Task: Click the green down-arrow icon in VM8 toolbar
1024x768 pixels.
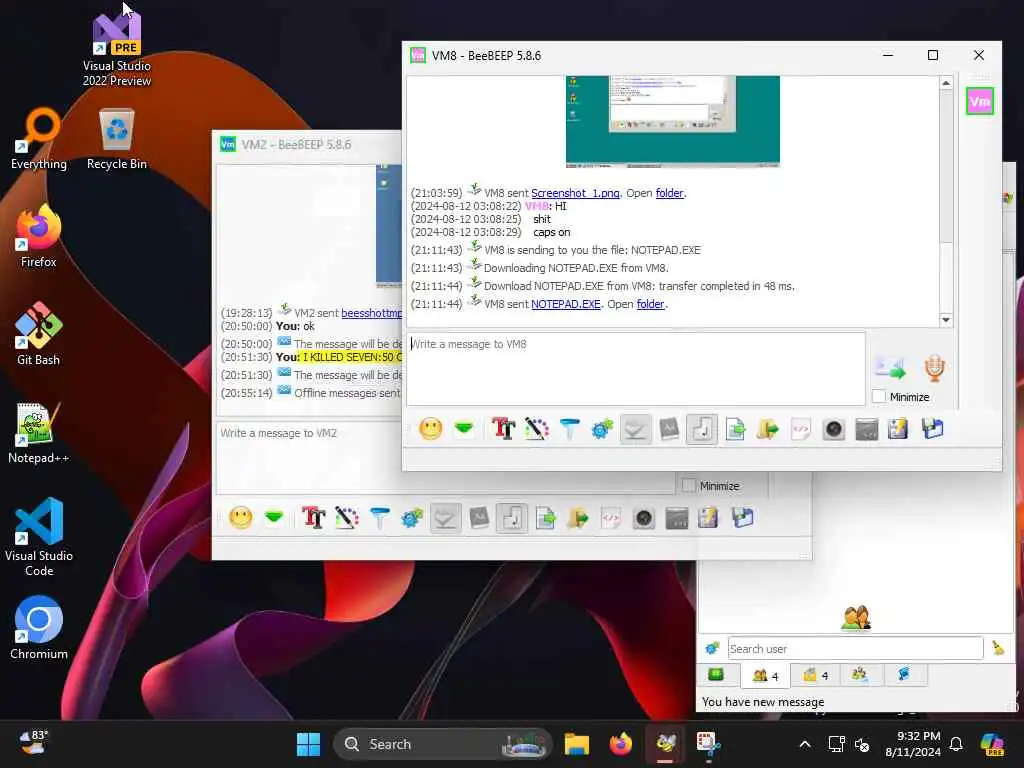Action: point(464,429)
